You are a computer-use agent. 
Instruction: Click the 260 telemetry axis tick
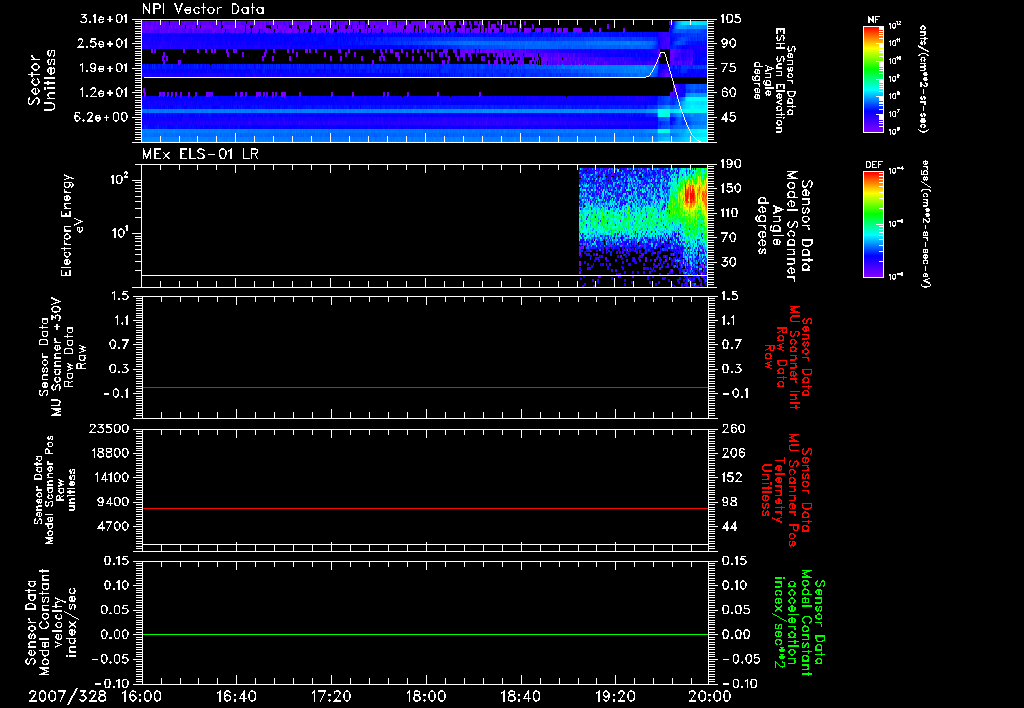pos(731,428)
